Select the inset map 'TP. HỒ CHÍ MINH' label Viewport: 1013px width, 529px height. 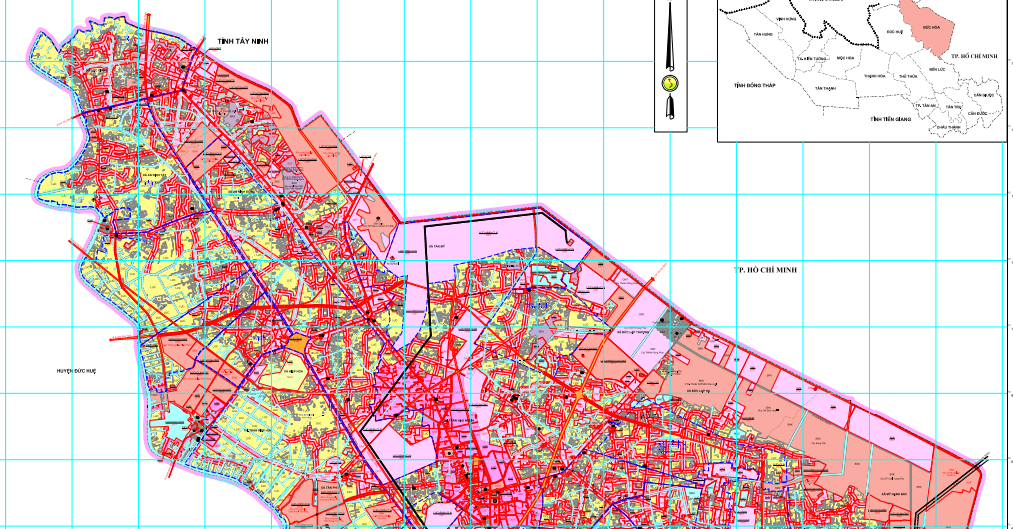pos(974,56)
